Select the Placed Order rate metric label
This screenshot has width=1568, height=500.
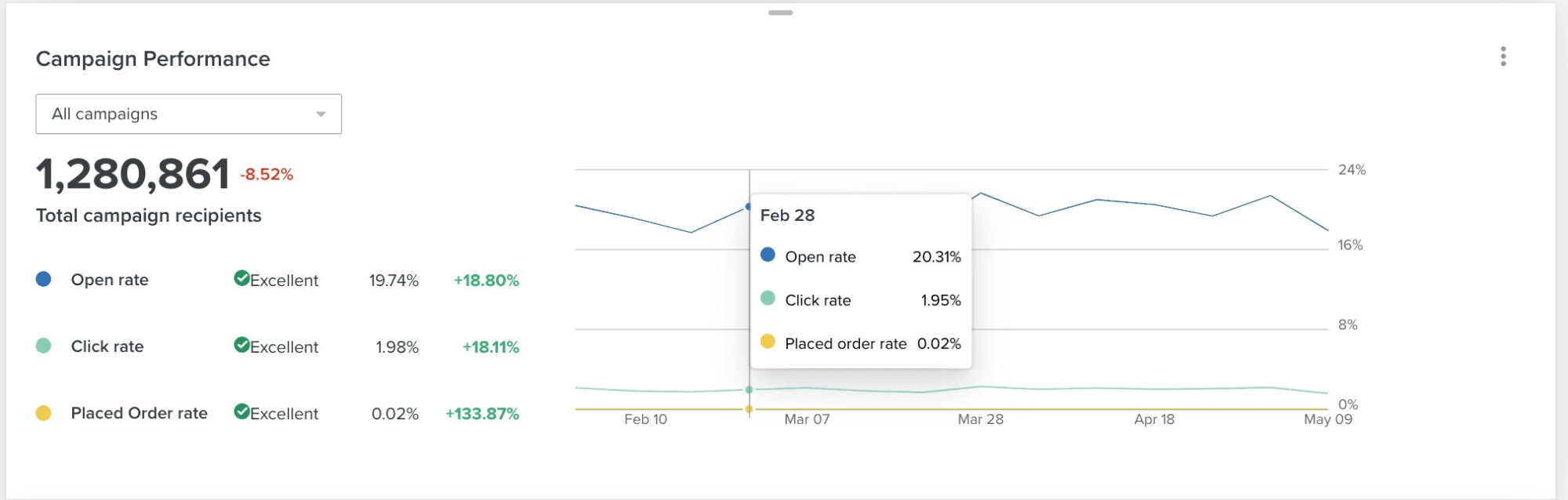tap(140, 413)
